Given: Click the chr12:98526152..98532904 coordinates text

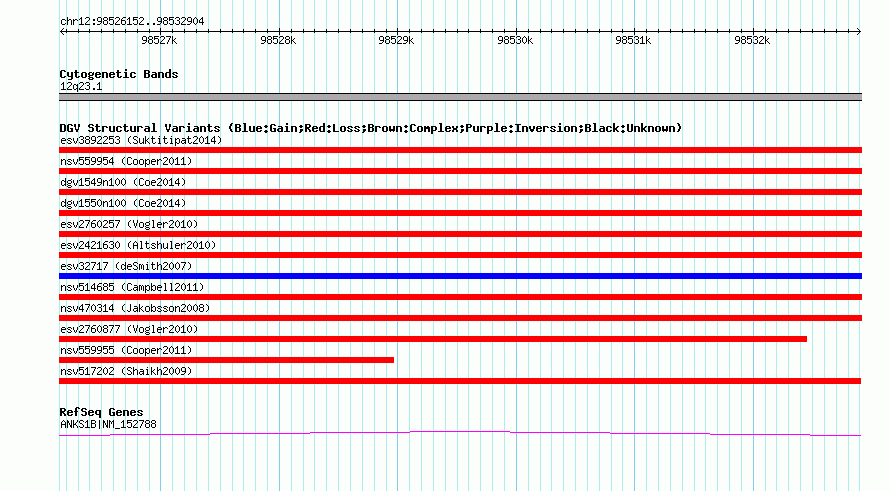Looking at the screenshot, I should 132,22.
